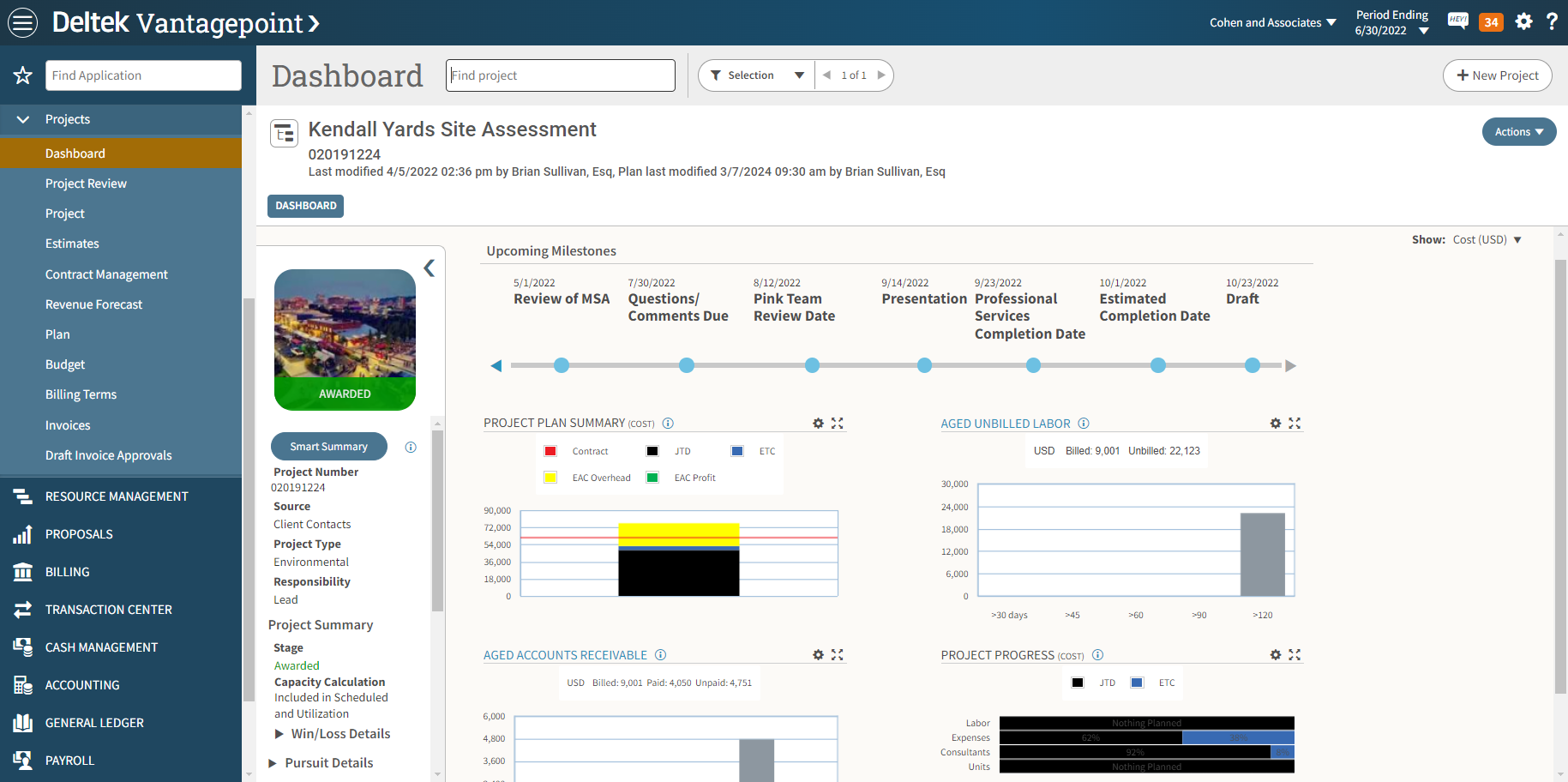Expand the Aged Unbilled Labor widget fullscreen
Image resolution: width=1568 pixels, height=782 pixels.
tap(1295, 423)
